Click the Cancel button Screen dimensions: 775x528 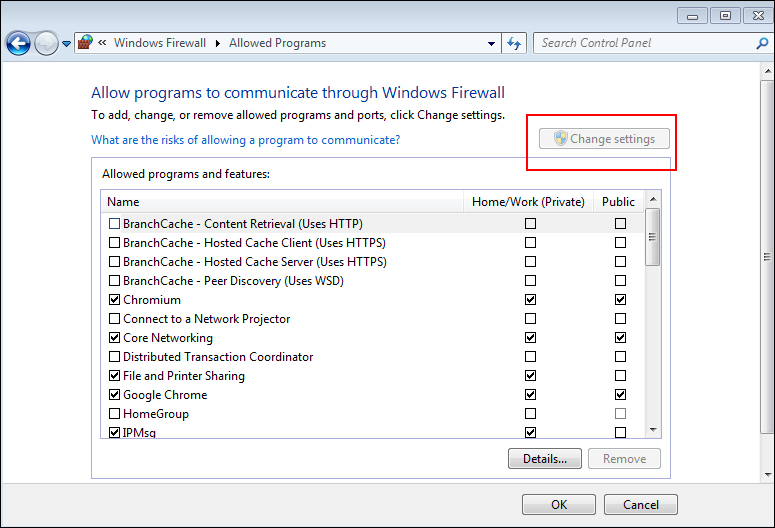[641, 505]
